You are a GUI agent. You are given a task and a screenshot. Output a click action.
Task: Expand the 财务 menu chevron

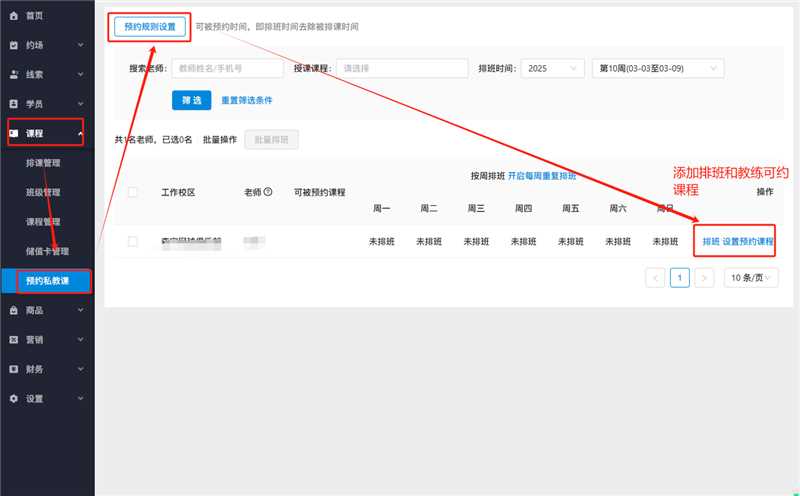click(81, 369)
